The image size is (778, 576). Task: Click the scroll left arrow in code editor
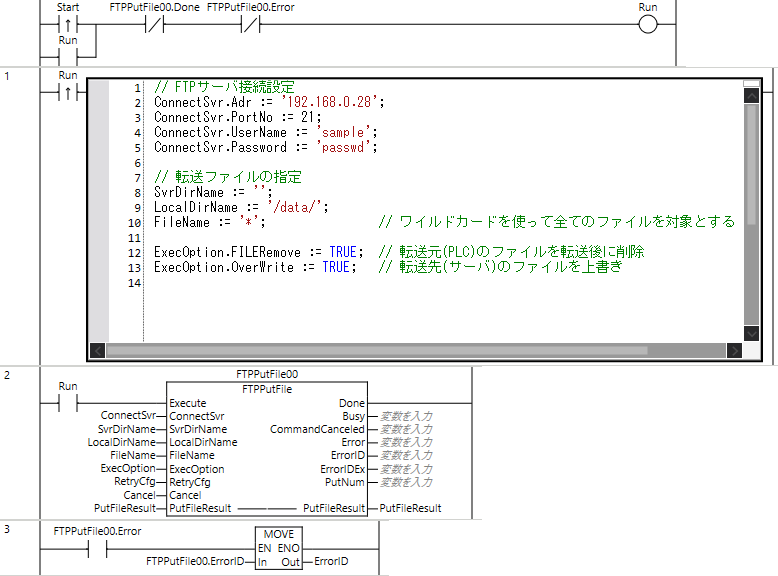coord(98,351)
